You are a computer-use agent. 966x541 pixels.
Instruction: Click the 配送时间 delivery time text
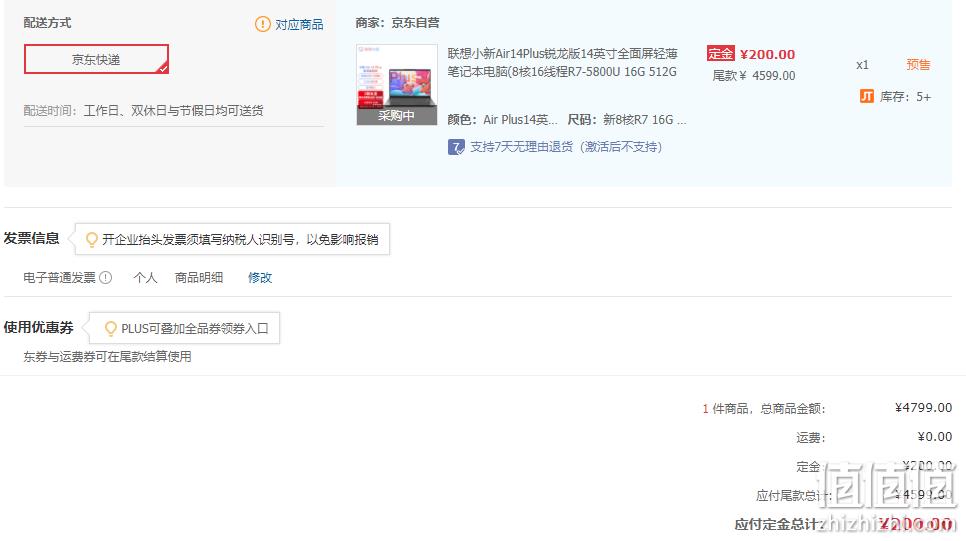[x=144, y=110]
